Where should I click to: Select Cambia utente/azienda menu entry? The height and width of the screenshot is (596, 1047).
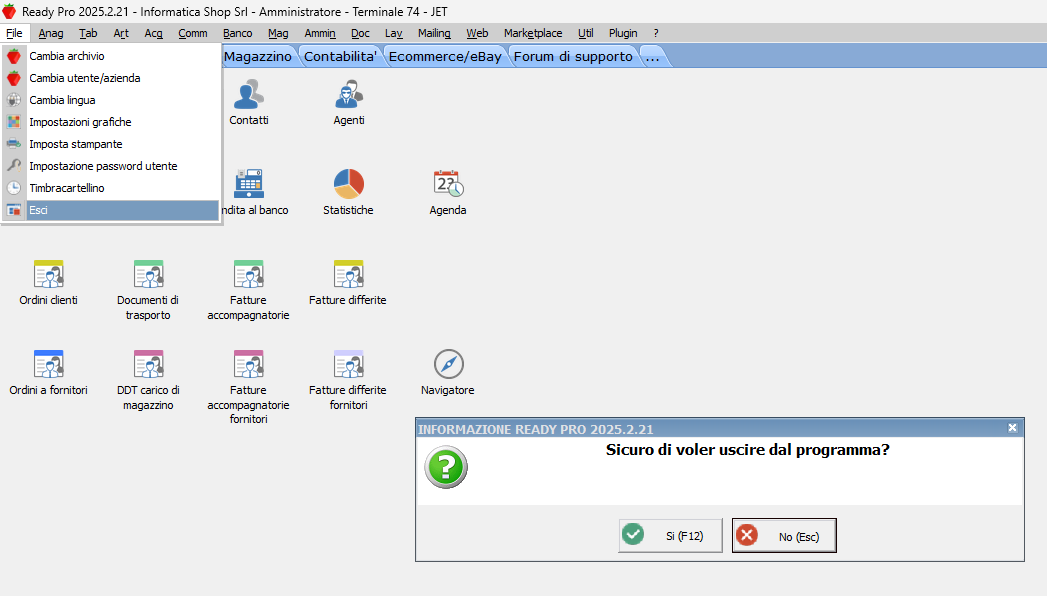[x=111, y=78]
